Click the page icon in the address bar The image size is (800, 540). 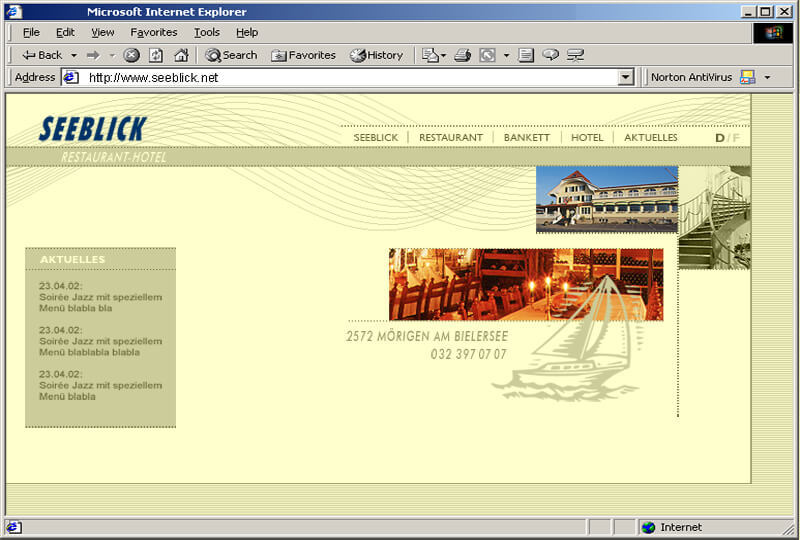pyautogui.click(x=70, y=78)
